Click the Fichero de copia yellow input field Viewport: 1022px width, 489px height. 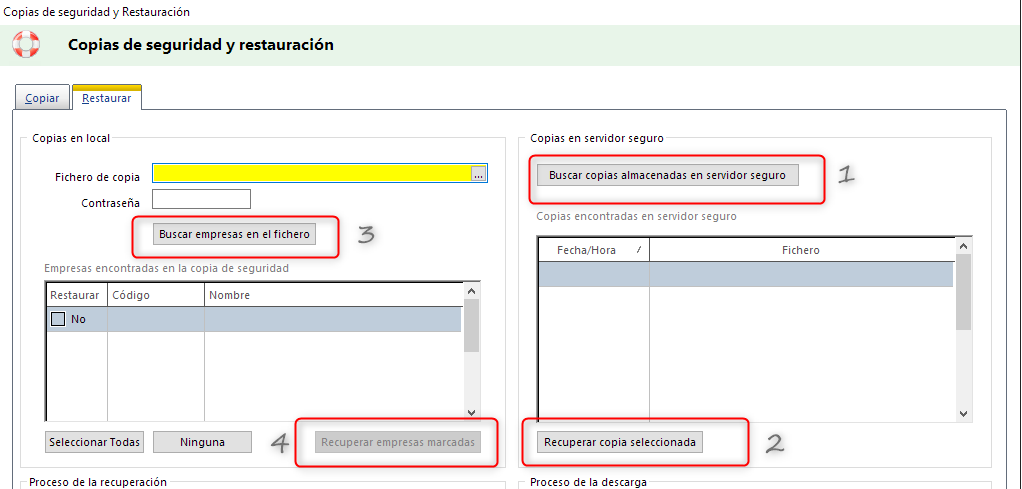(x=312, y=174)
